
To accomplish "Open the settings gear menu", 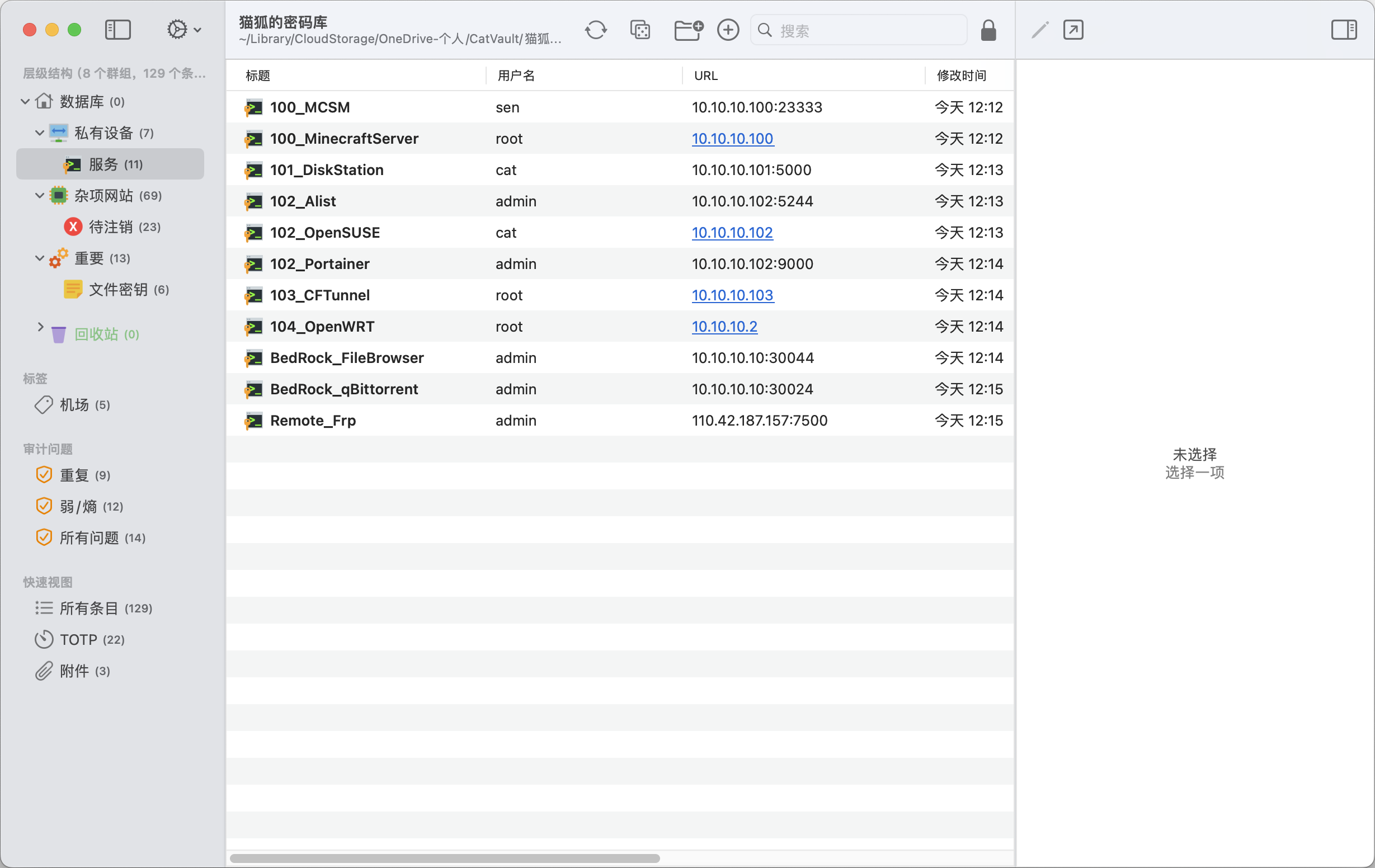I will click(x=183, y=30).
